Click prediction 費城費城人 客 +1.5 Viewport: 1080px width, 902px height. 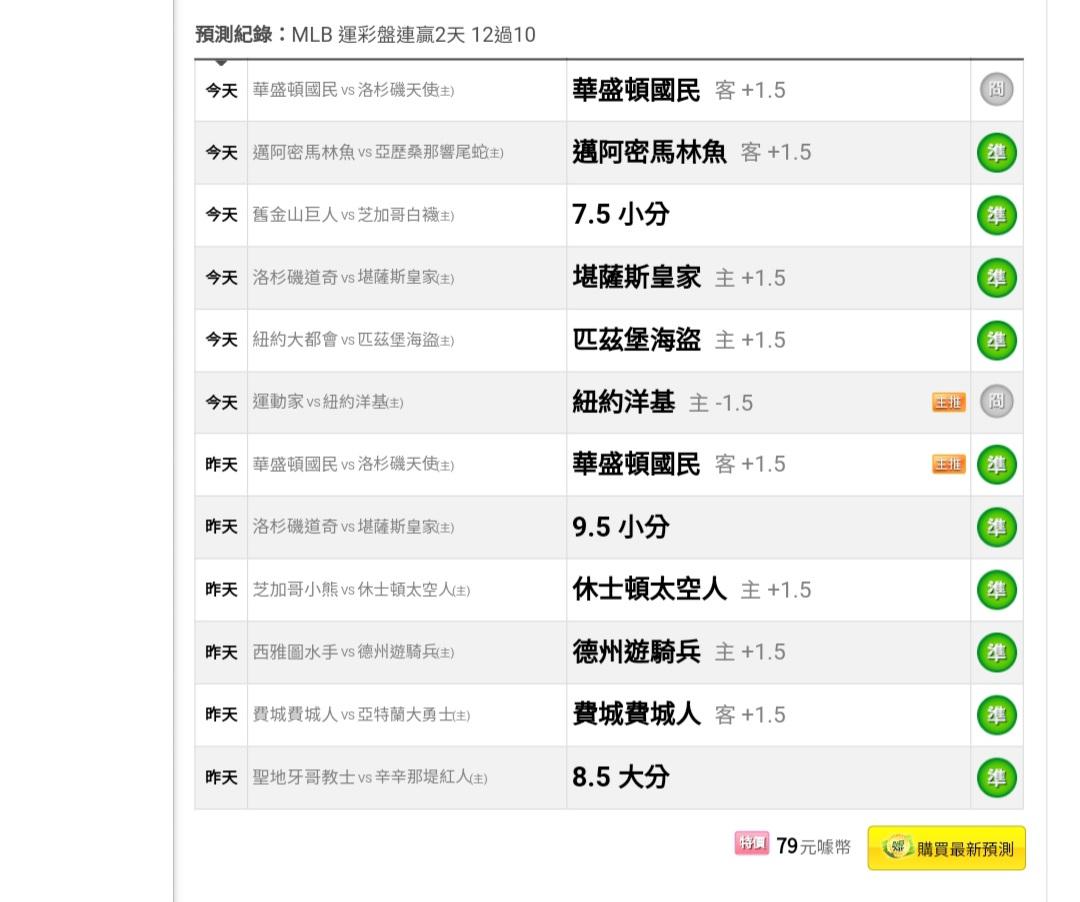coord(678,715)
